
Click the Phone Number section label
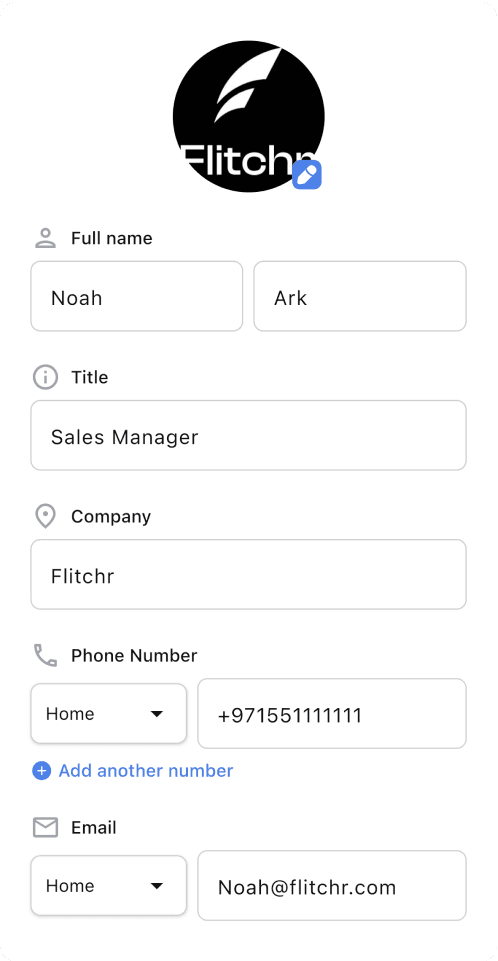point(134,655)
